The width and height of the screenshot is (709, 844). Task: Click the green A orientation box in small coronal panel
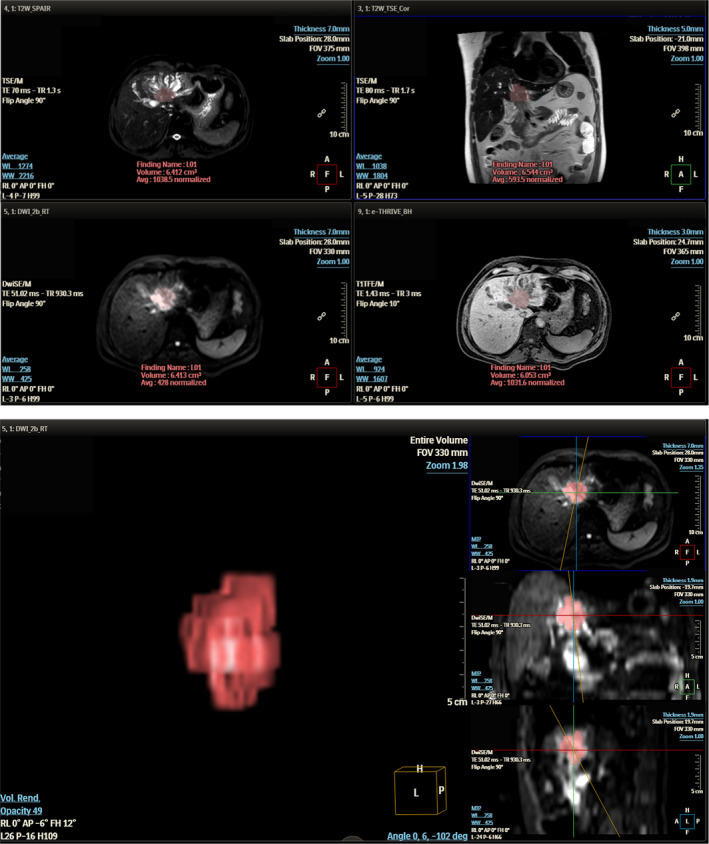point(687,687)
